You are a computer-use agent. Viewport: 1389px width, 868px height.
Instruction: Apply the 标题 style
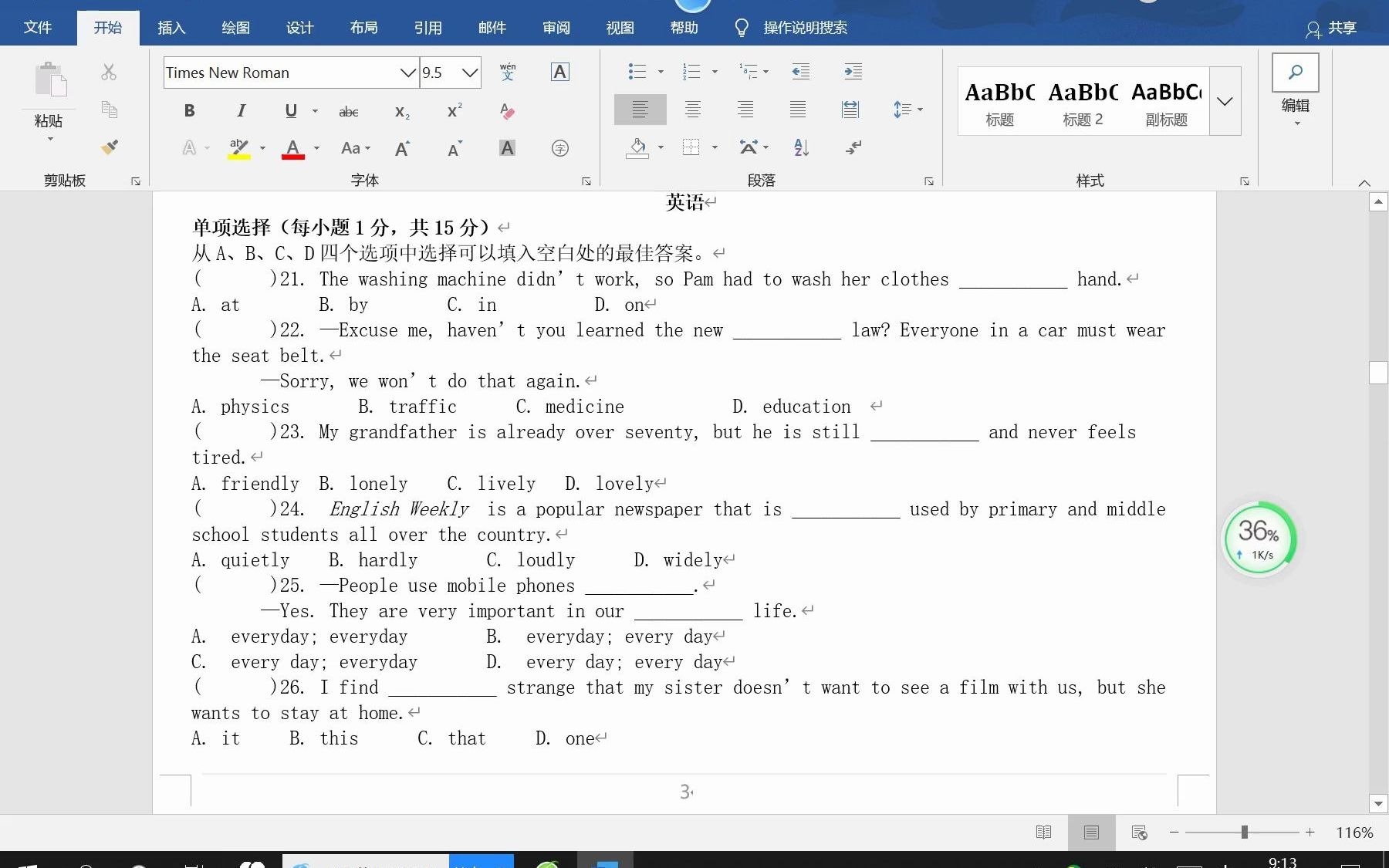(x=999, y=102)
